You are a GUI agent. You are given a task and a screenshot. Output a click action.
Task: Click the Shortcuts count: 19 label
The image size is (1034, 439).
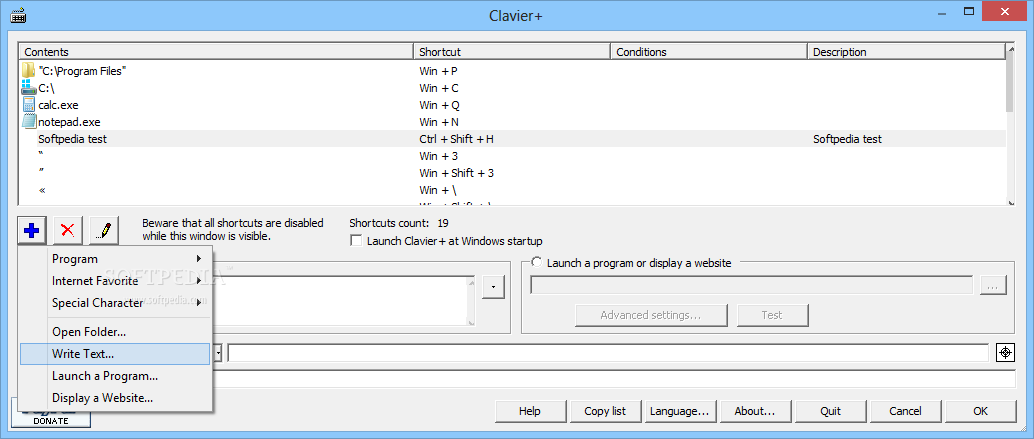399,223
